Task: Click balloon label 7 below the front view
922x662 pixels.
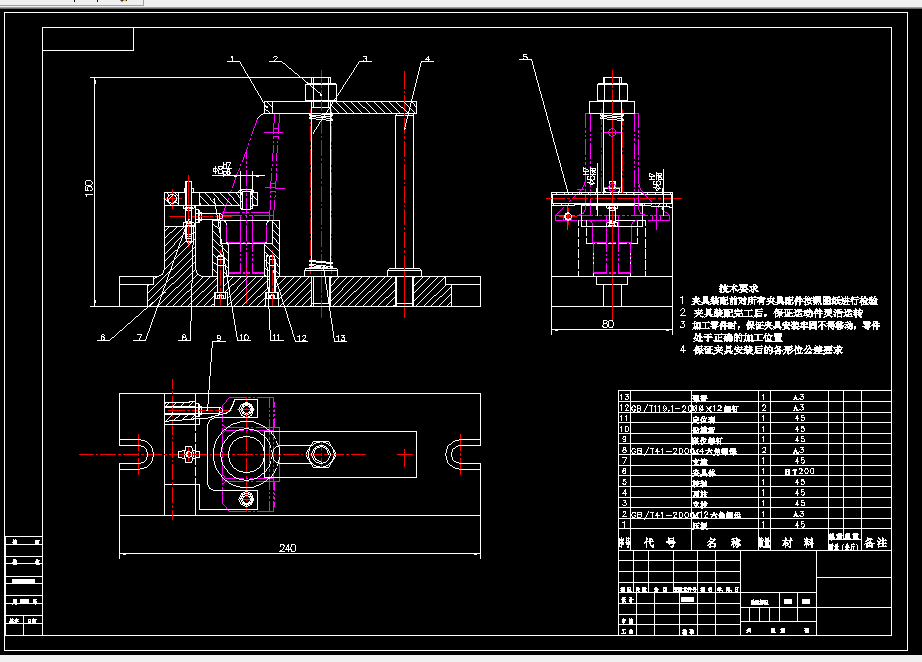Action: coord(140,337)
